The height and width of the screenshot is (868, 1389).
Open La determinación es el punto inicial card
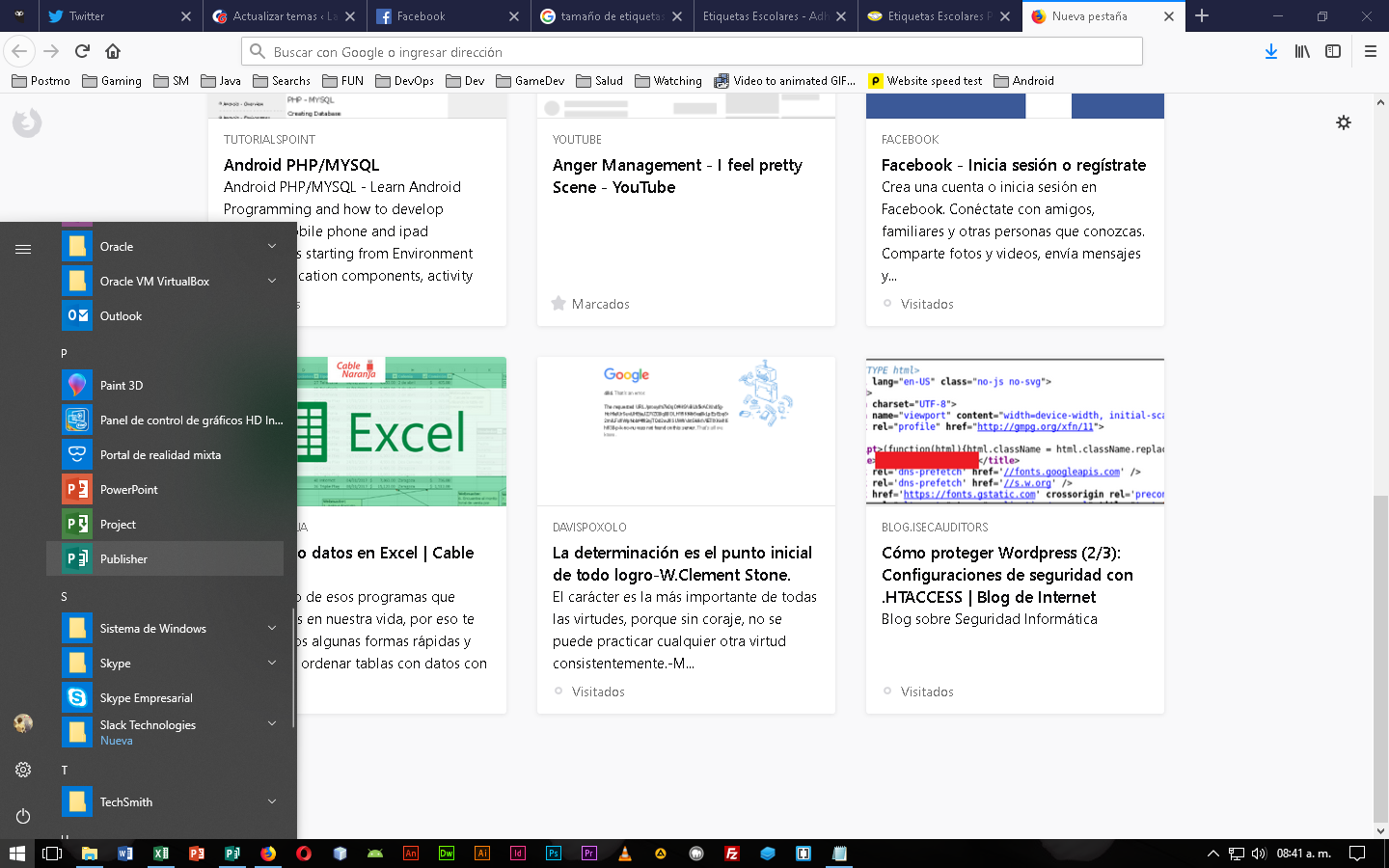click(686, 535)
